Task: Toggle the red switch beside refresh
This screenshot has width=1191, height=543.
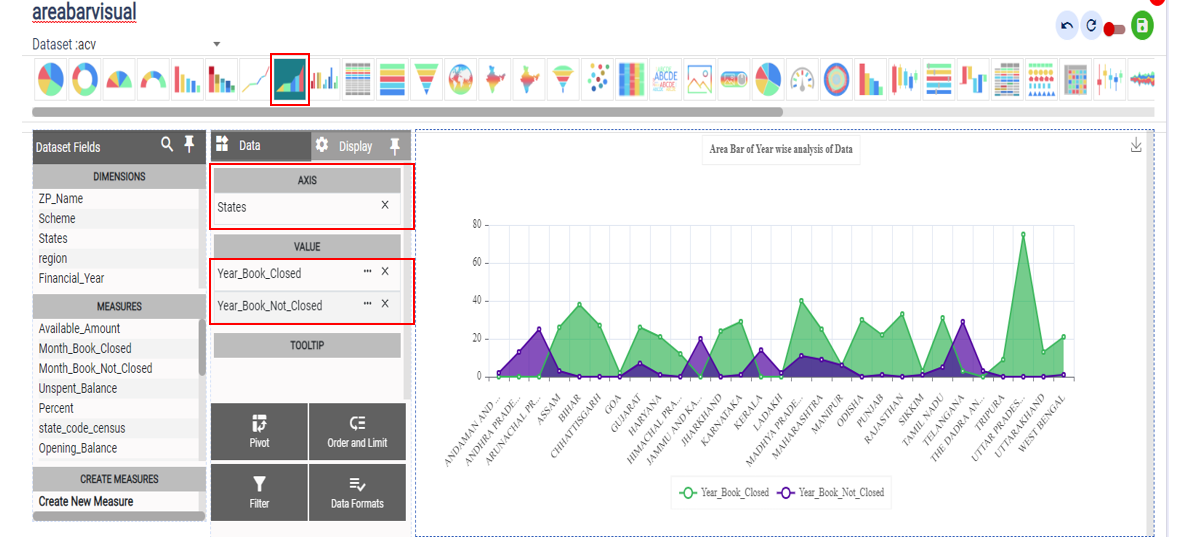Action: pos(1115,29)
